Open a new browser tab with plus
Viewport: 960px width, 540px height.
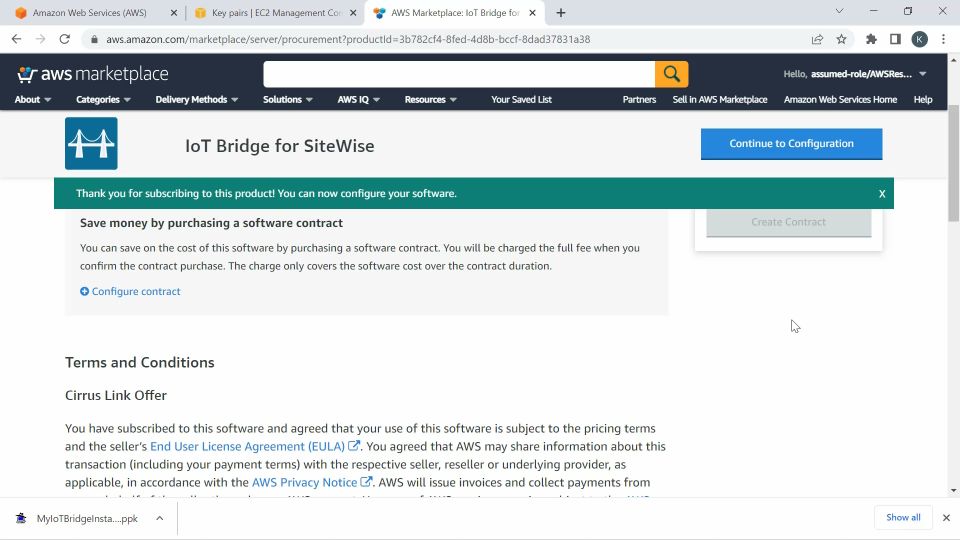[x=561, y=13]
